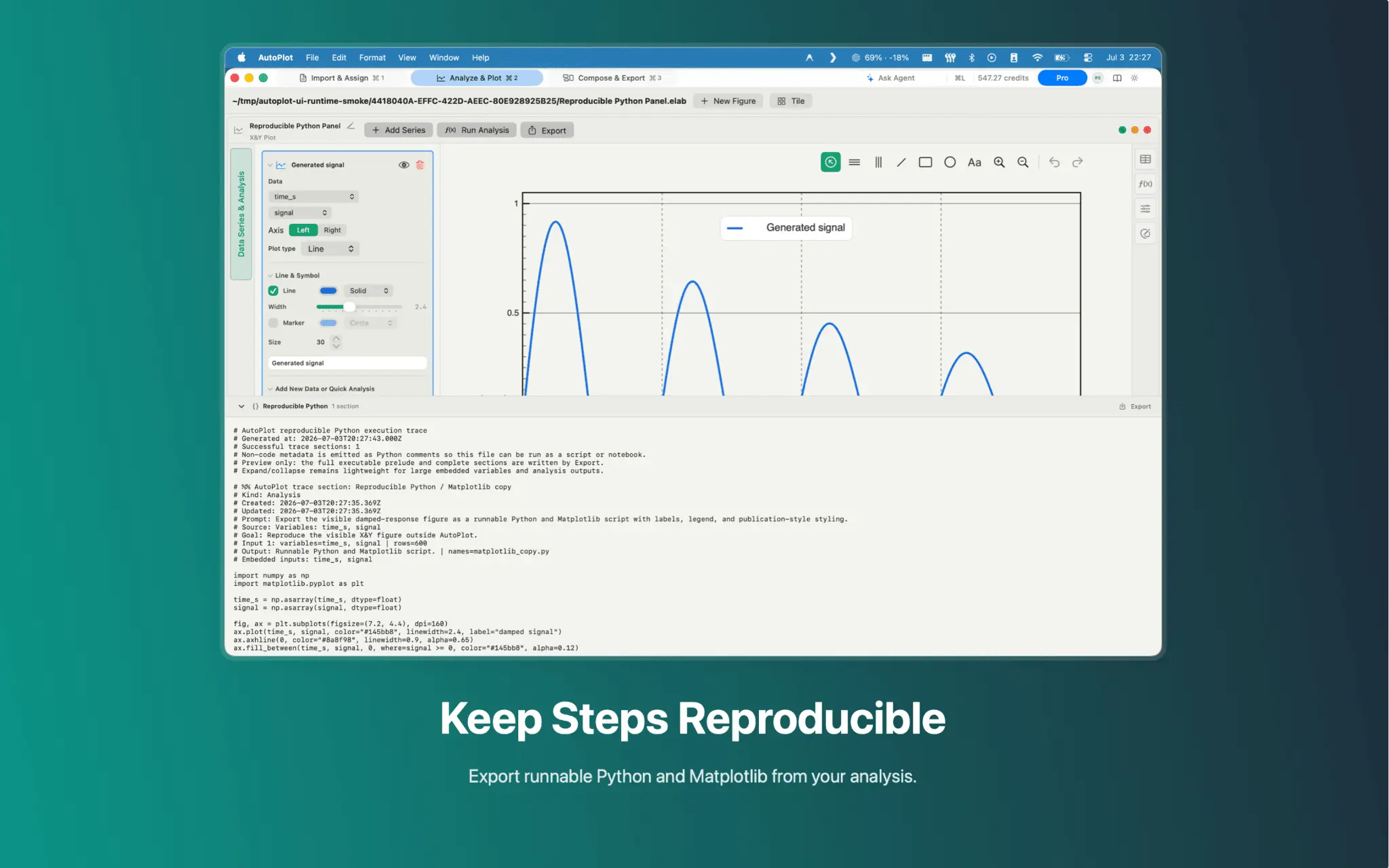This screenshot has width=1389, height=868.
Task: Open the Circle marker shape dropdown
Action: click(x=370, y=323)
